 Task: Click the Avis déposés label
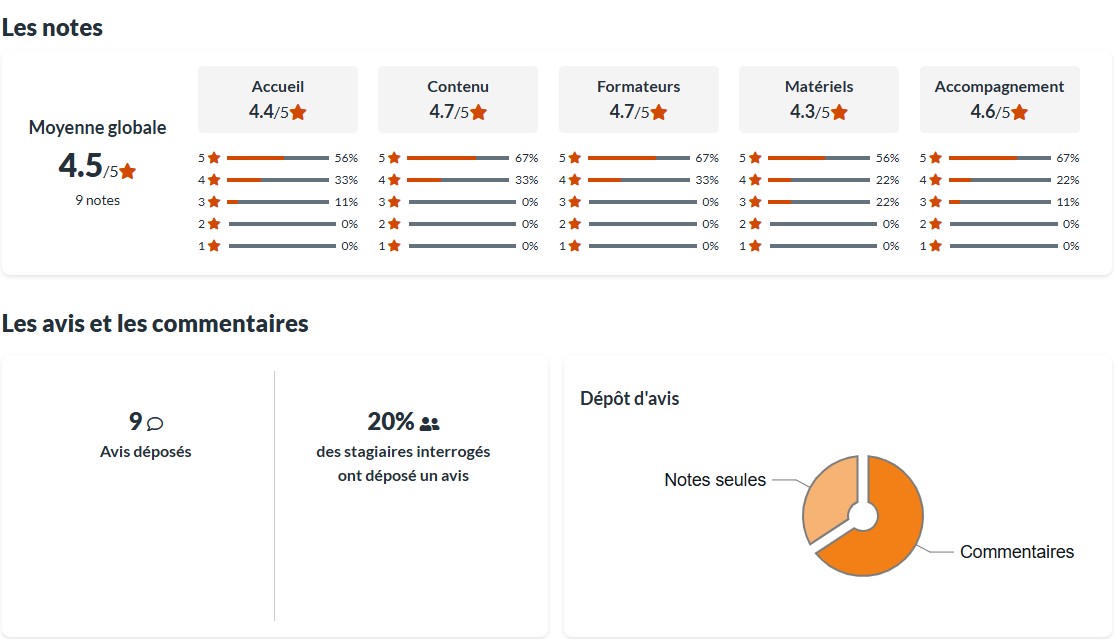(146, 452)
